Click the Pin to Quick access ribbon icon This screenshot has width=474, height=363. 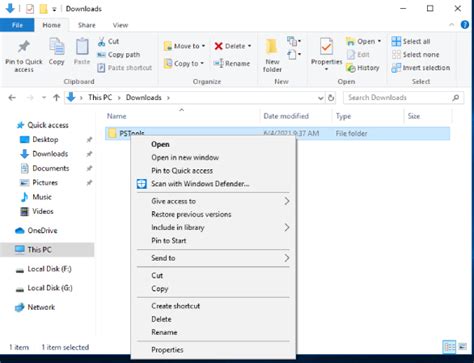point(24,47)
